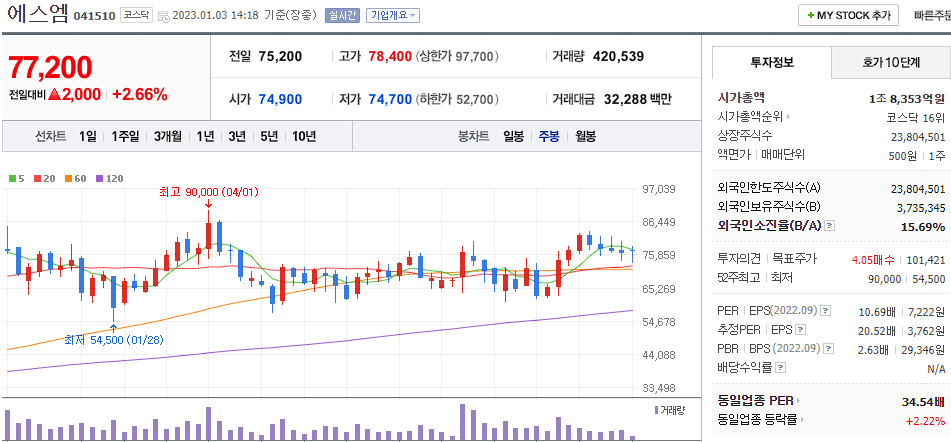Click the red arrow under 최고 90,000 label
Screen dimensions: 951x442
tap(208, 204)
